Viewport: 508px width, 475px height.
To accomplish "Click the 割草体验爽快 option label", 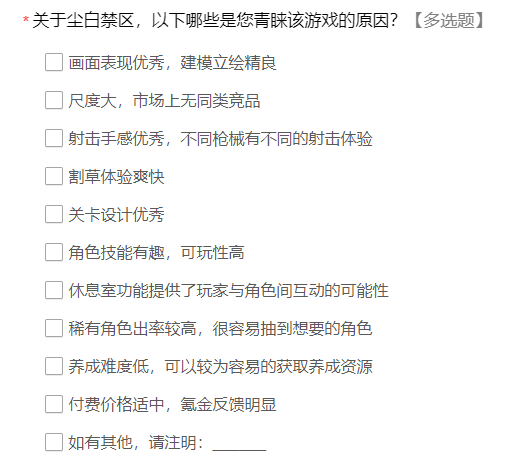I will [x=116, y=177].
